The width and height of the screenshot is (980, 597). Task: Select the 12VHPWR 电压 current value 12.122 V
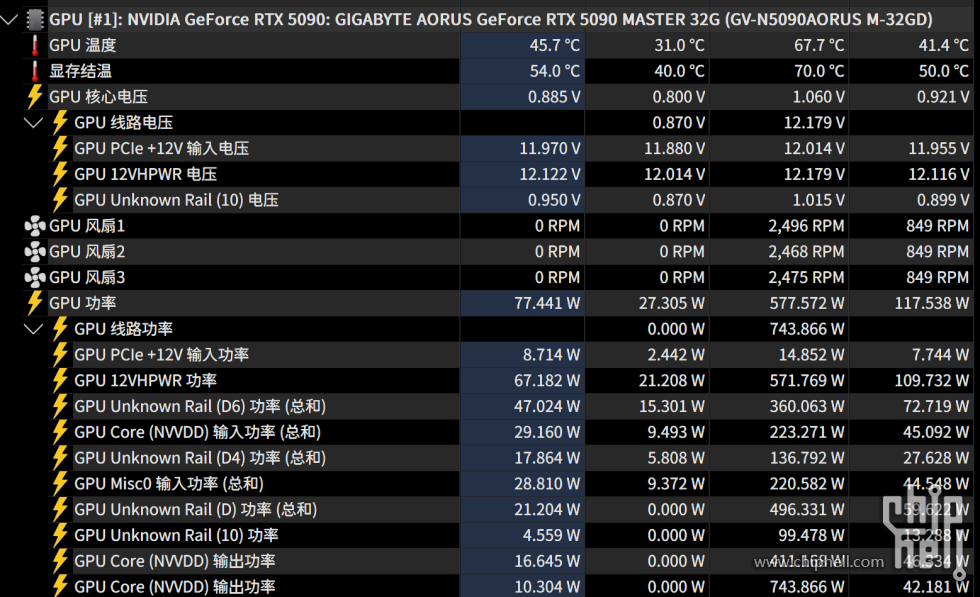tap(550, 174)
